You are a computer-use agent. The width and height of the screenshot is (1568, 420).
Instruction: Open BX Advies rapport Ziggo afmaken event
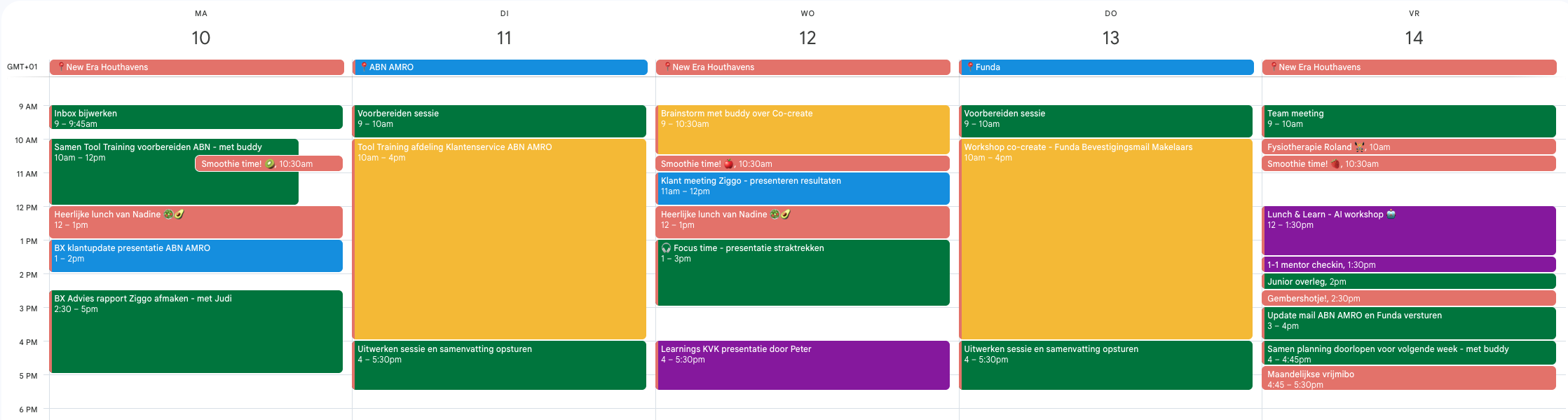coord(196,332)
